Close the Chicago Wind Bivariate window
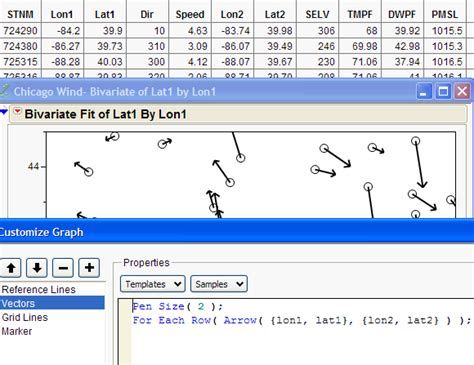 [x=462, y=91]
